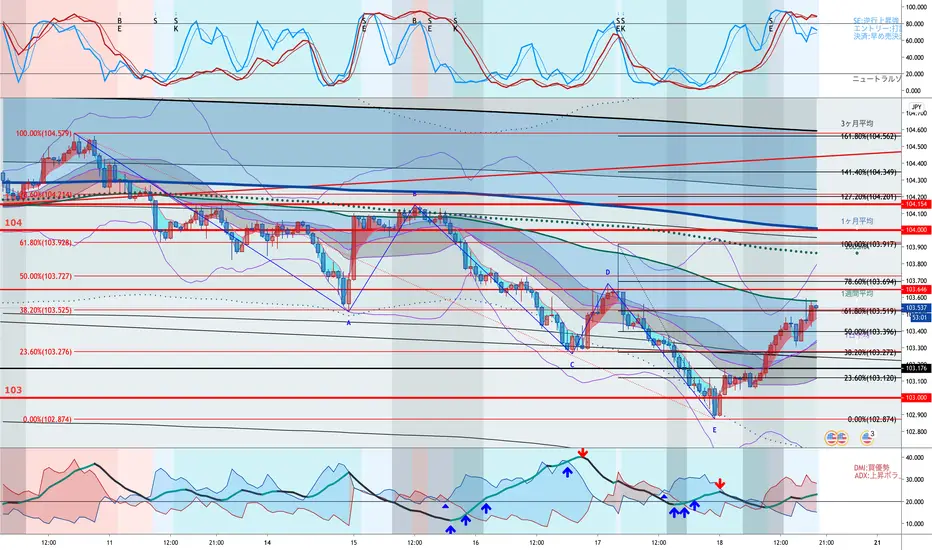The width and height of the screenshot is (932, 550).
Task: Click the current price label 103.537
Action: tap(916, 308)
